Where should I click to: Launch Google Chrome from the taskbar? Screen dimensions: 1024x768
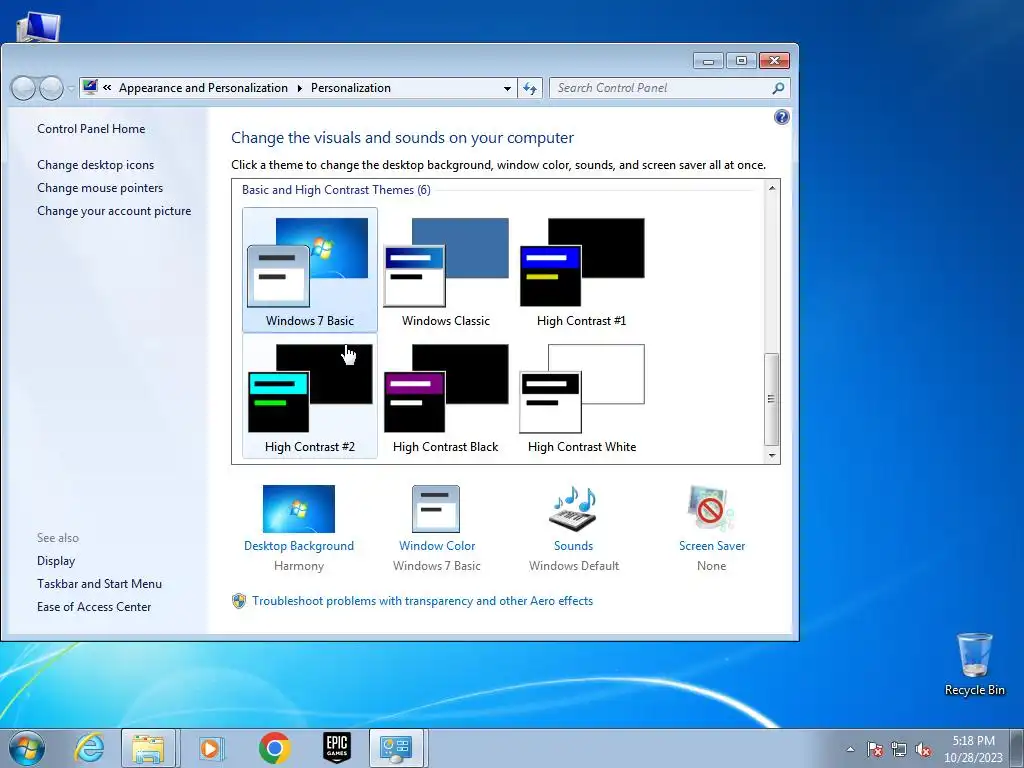[274, 748]
